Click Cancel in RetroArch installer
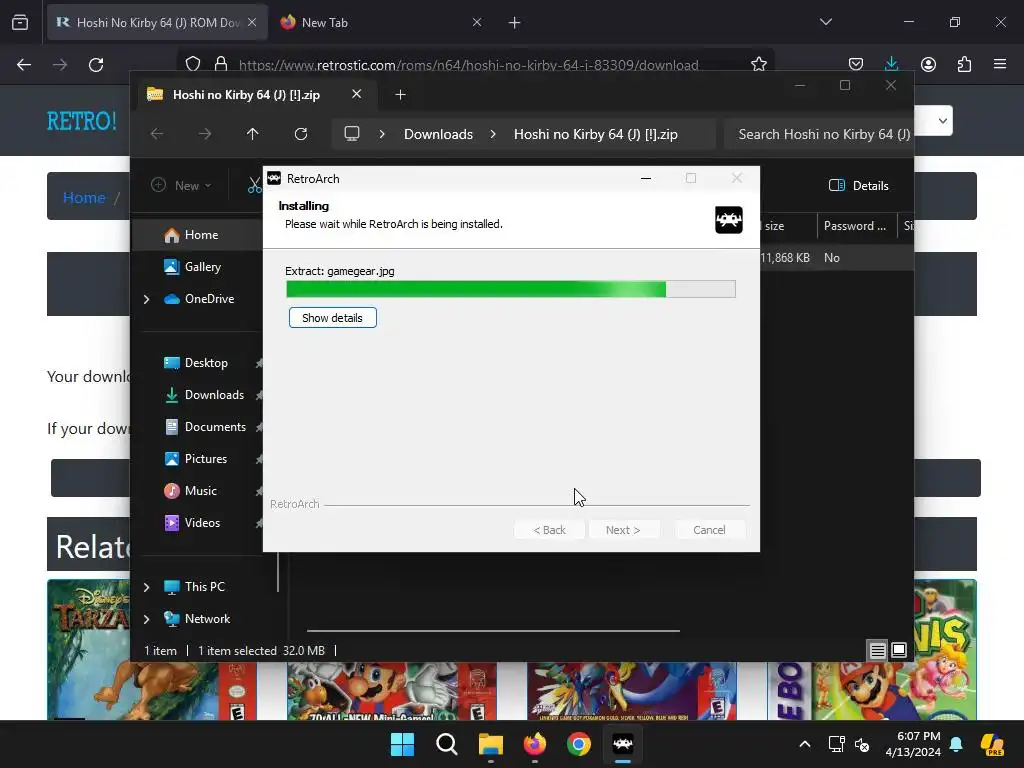1024x768 pixels. click(x=709, y=530)
